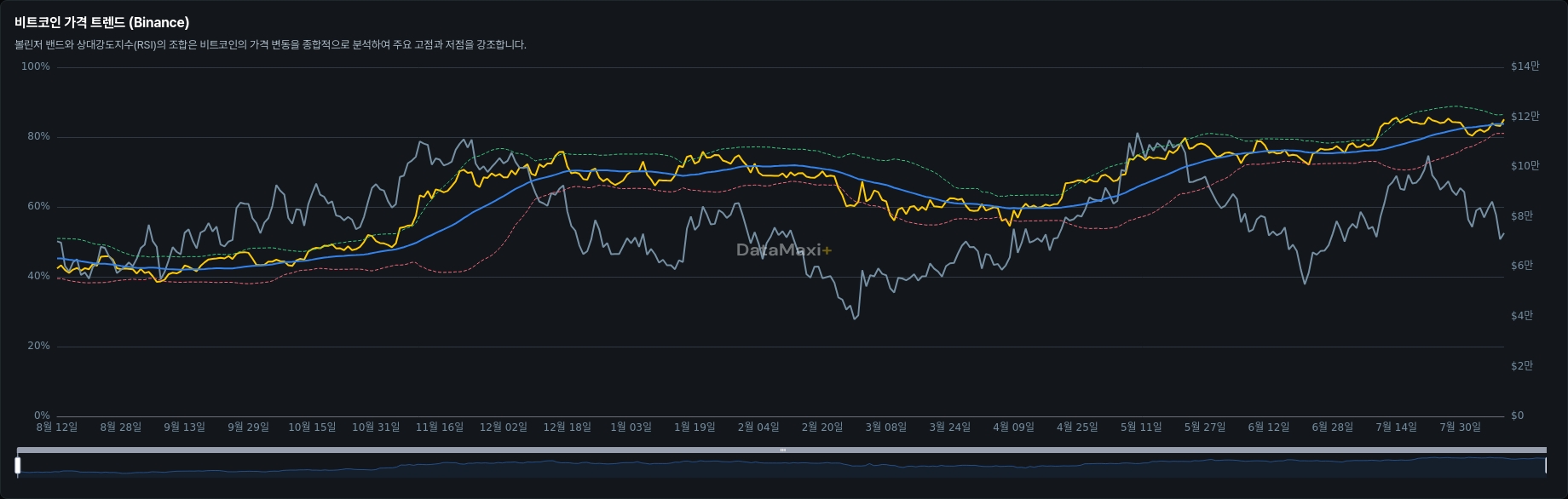Image resolution: width=1568 pixels, height=499 pixels.
Task: Click the subtitle describing 볼린저 밴드와 상대강도지수(RSI)
Action: click(x=271, y=45)
